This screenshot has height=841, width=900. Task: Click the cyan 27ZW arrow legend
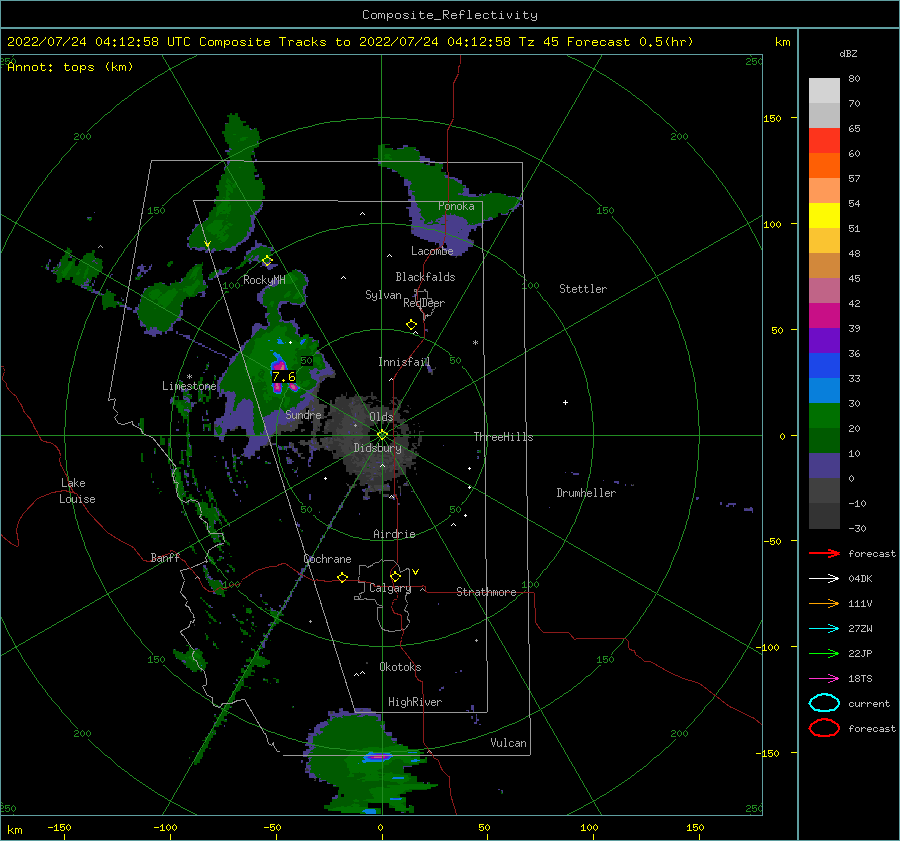(824, 629)
